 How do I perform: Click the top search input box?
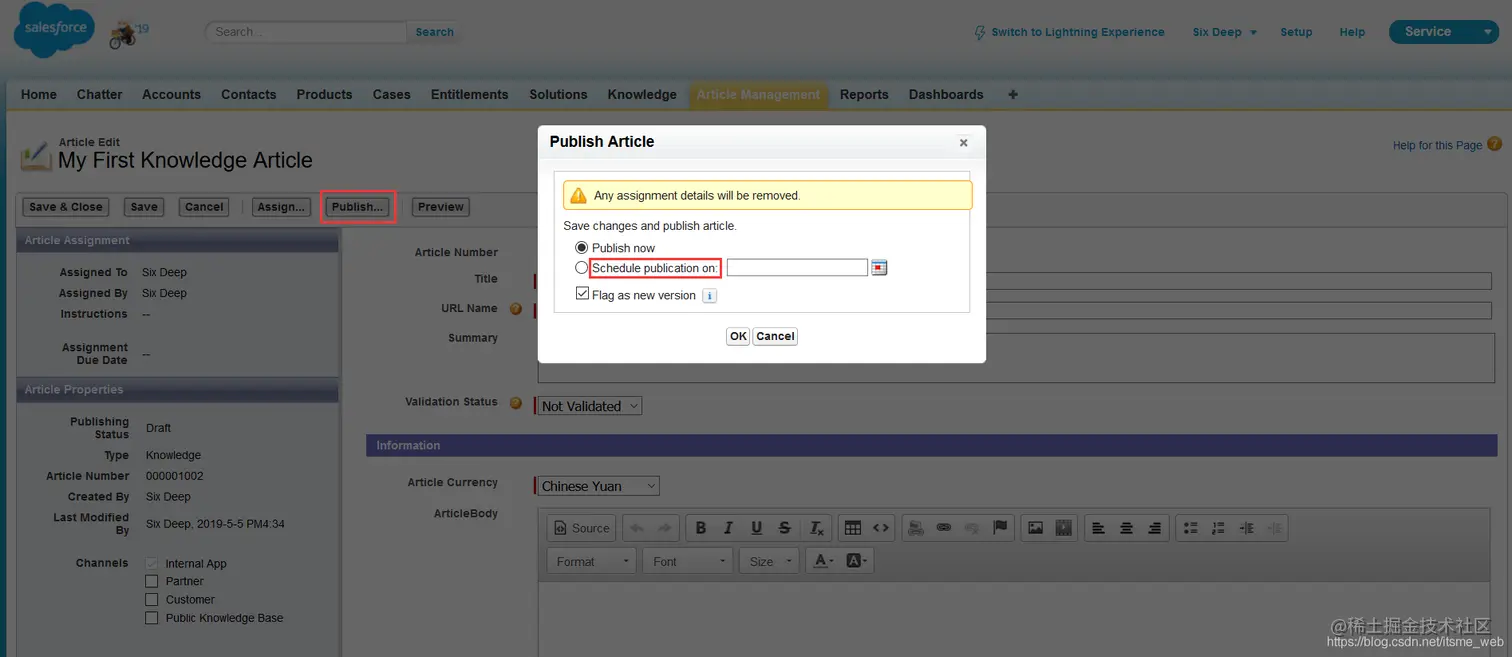[308, 32]
